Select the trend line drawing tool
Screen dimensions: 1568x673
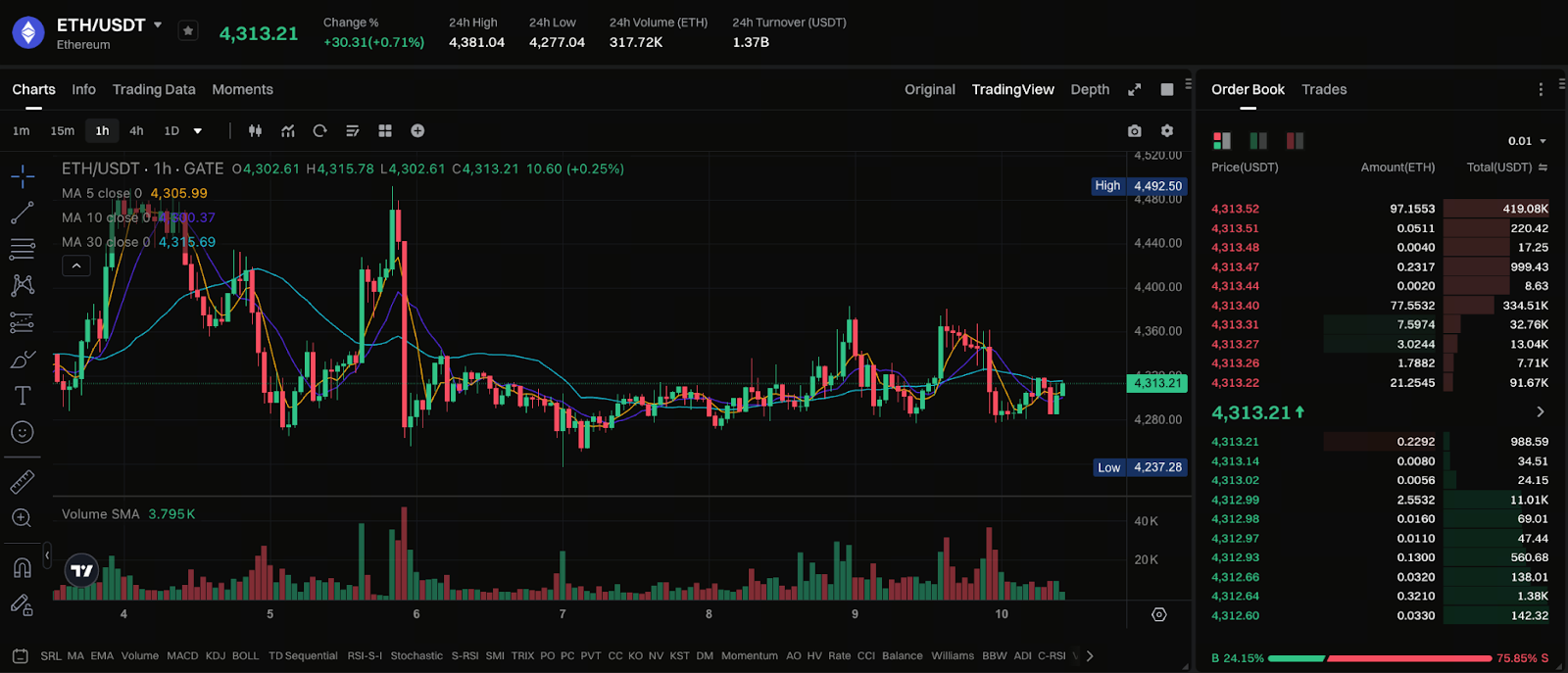(23, 213)
